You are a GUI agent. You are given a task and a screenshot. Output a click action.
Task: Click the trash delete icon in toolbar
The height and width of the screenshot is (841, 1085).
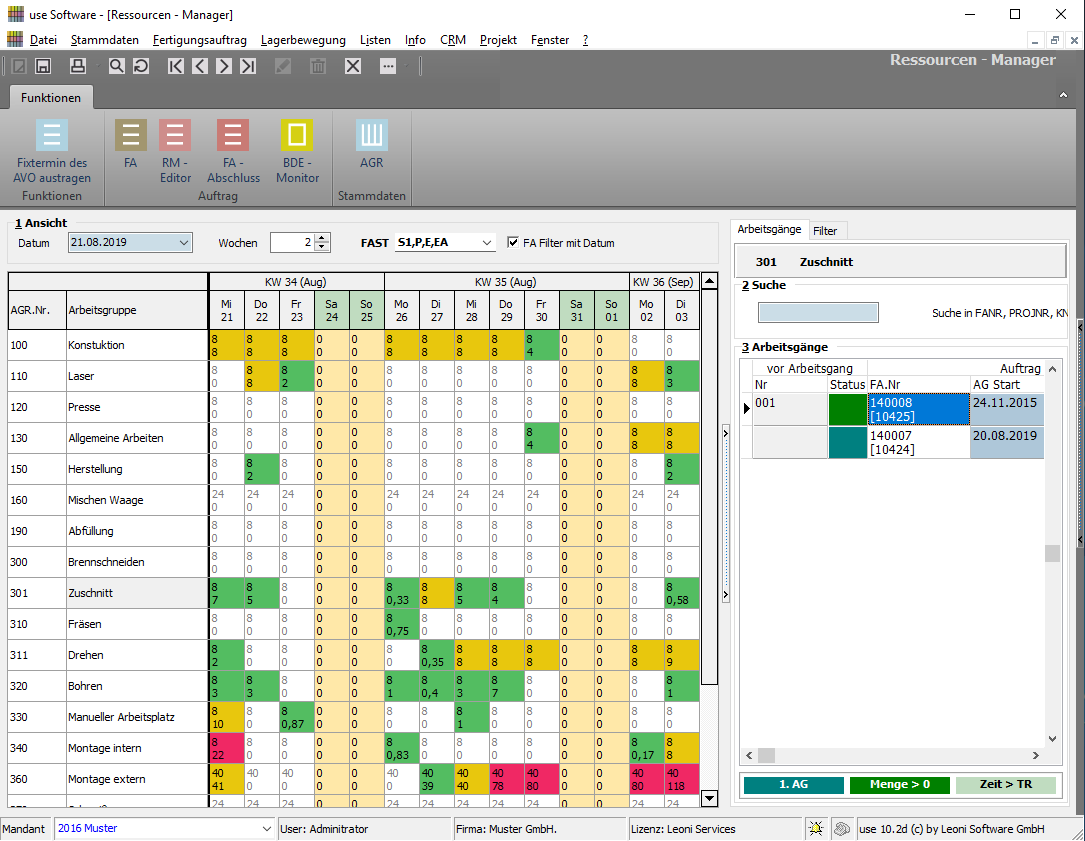[x=318, y=66]
